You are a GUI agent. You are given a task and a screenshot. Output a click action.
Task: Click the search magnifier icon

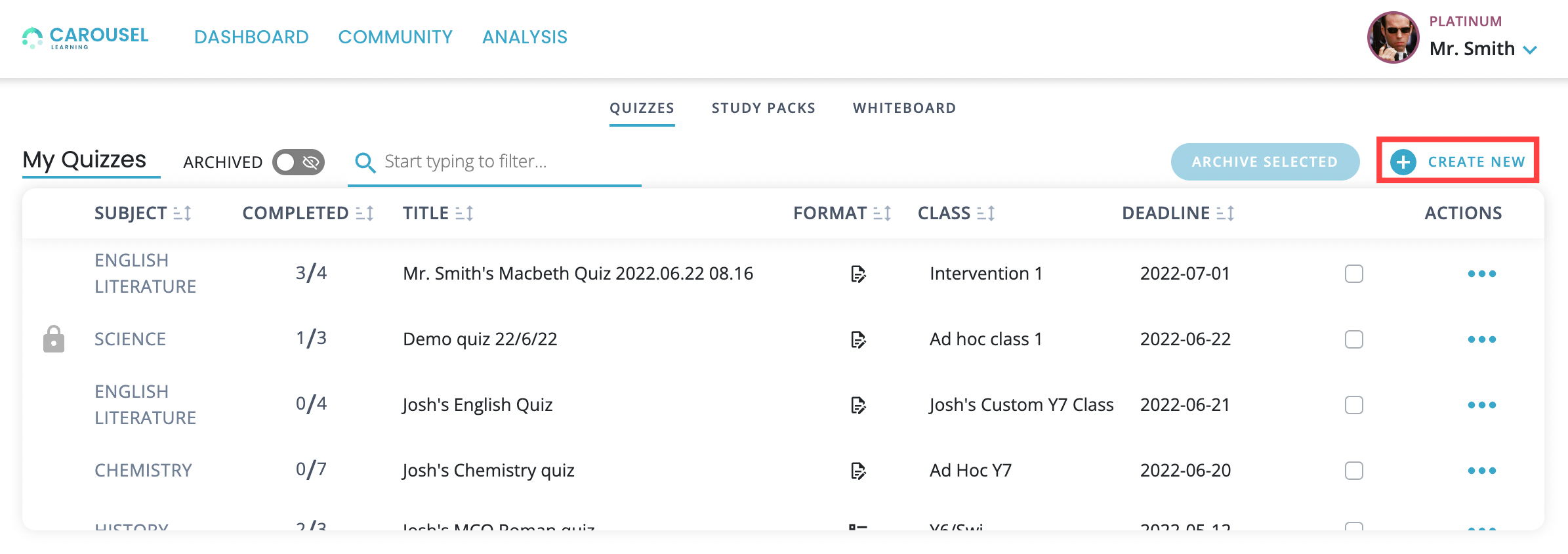click(x=365, y=162)
